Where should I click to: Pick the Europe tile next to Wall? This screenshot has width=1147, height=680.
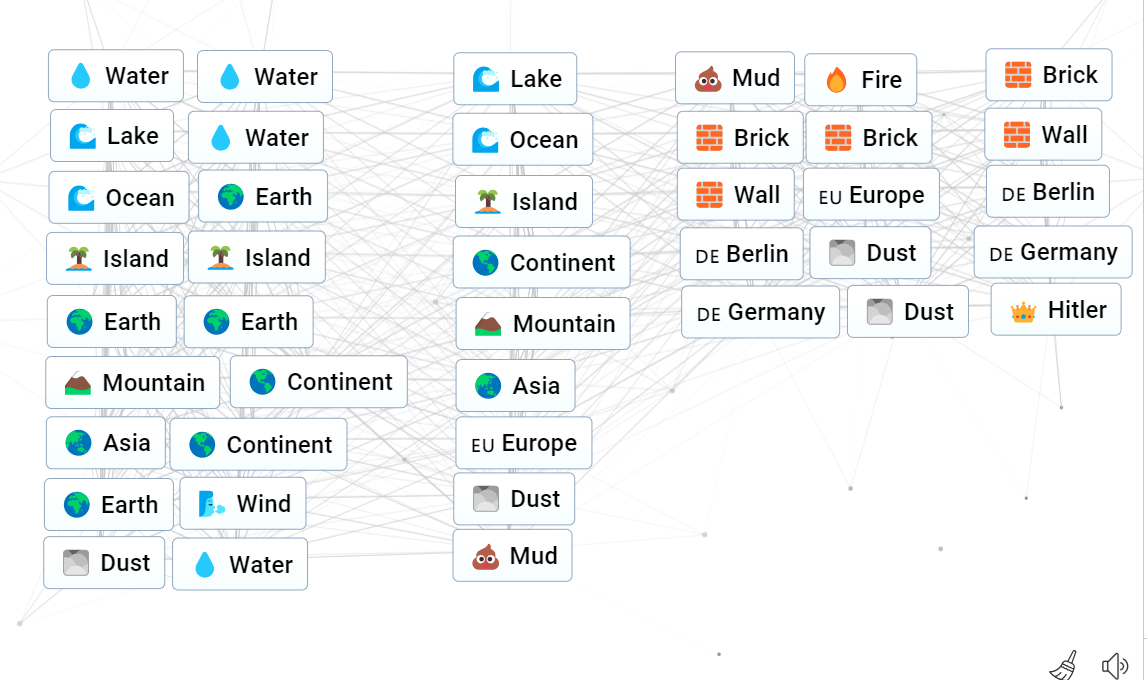click(x=871, y=194)
